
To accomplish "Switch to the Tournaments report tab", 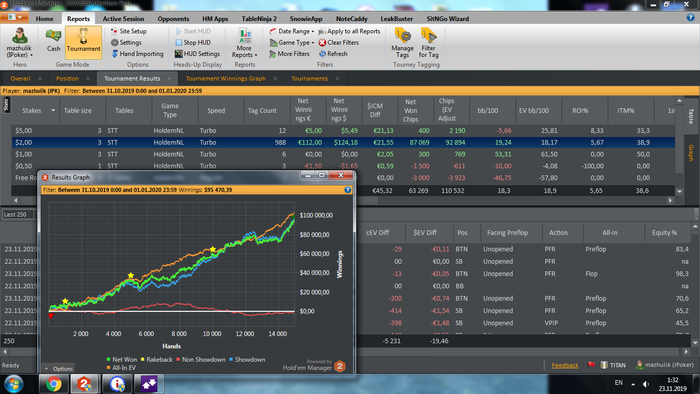I will (309, 79).
